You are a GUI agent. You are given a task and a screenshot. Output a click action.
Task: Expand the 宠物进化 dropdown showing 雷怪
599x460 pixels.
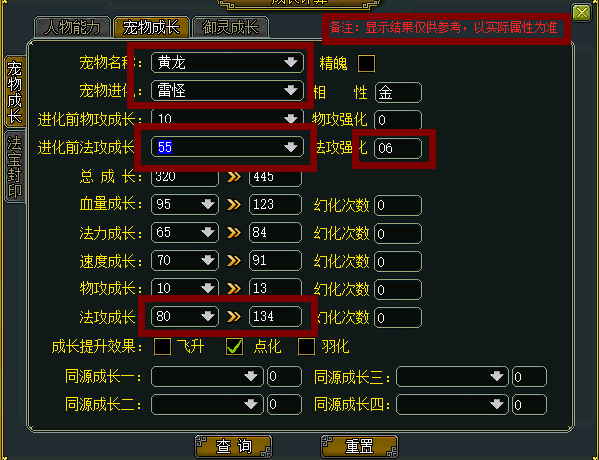click(227, 91)
